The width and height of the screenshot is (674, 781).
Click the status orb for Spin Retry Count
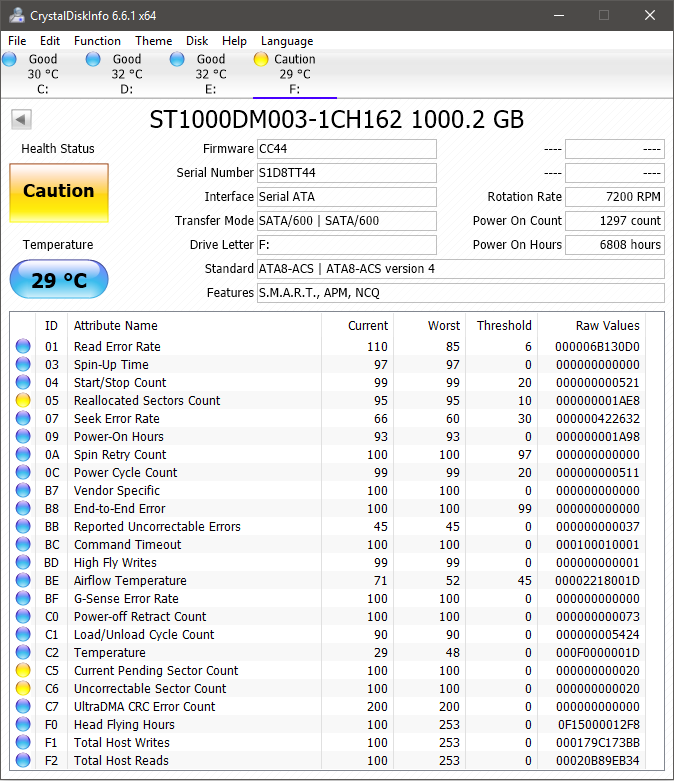coord(23,454)
